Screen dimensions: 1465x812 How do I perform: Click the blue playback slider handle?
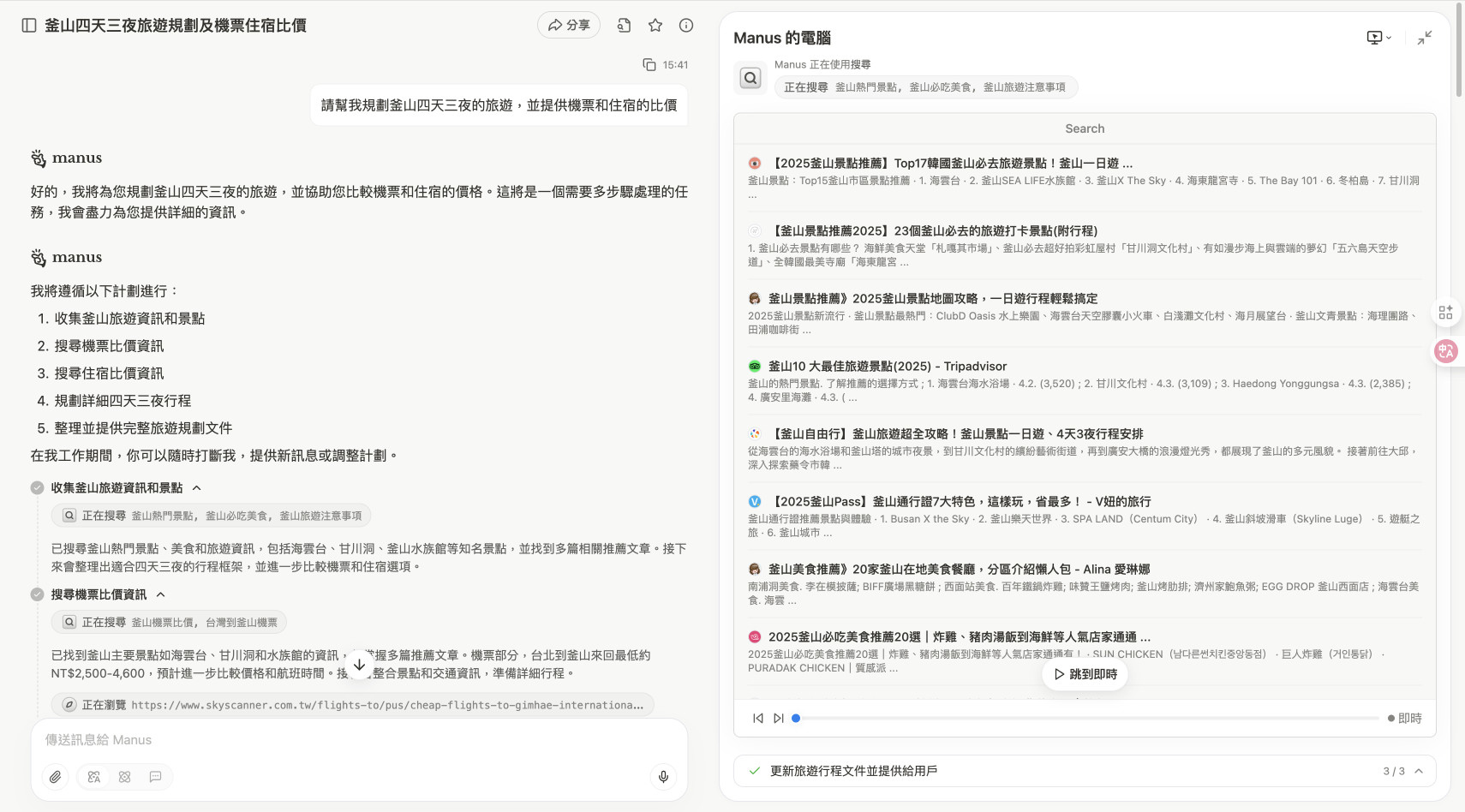796,719
